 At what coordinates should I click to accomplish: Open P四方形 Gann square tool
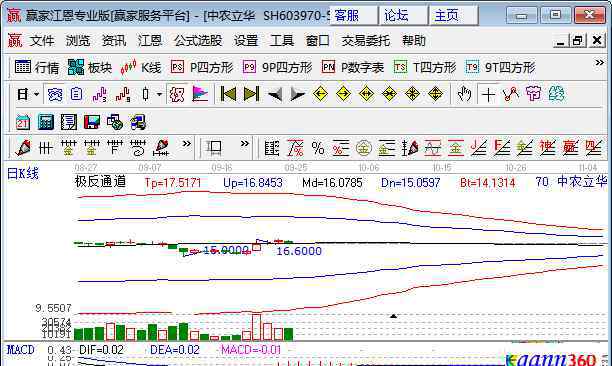(202, 68)
